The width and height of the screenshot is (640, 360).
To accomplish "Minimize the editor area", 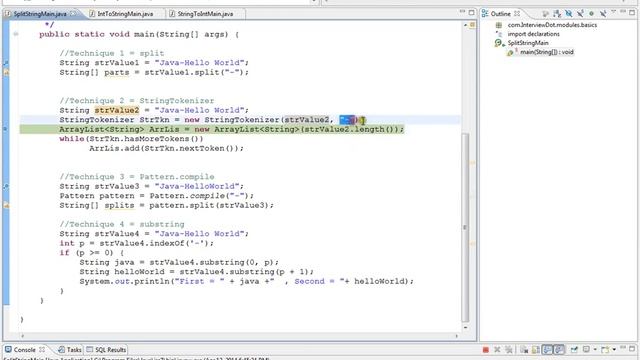I will tap(462, 12).
